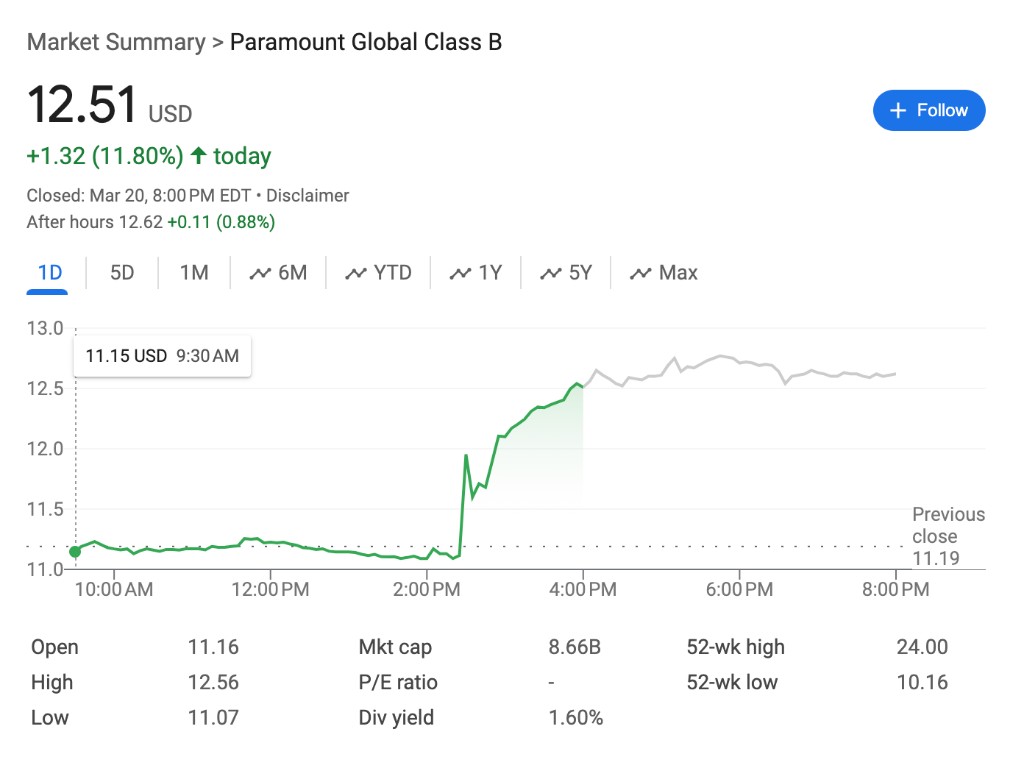Click the trend icon beside 1Y
The height and width of the screenshot is (757, 1024).
click(460, 273)
